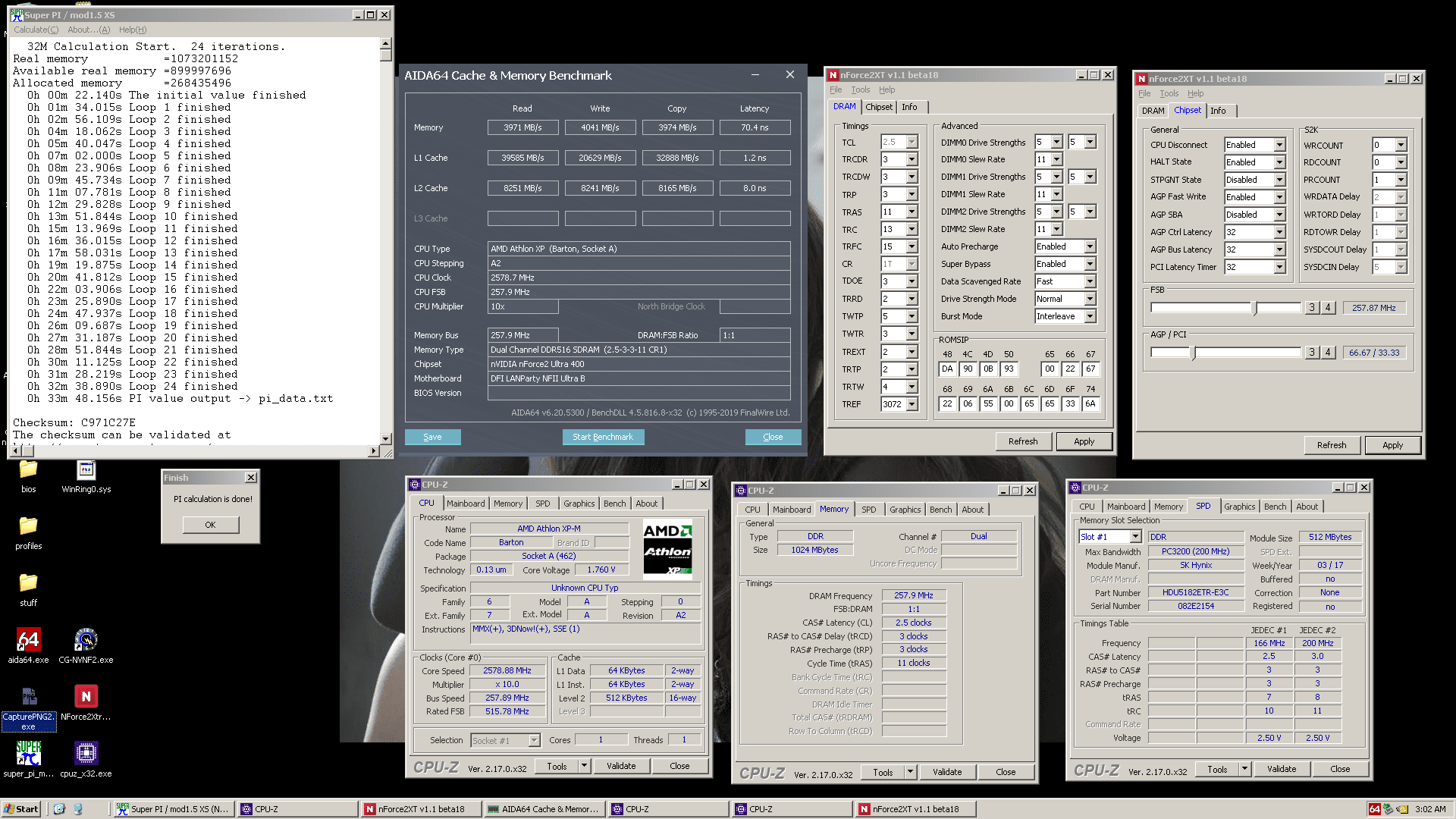
Task: Open AGP Fast Write dropdown
Action: pos(1279,197)
